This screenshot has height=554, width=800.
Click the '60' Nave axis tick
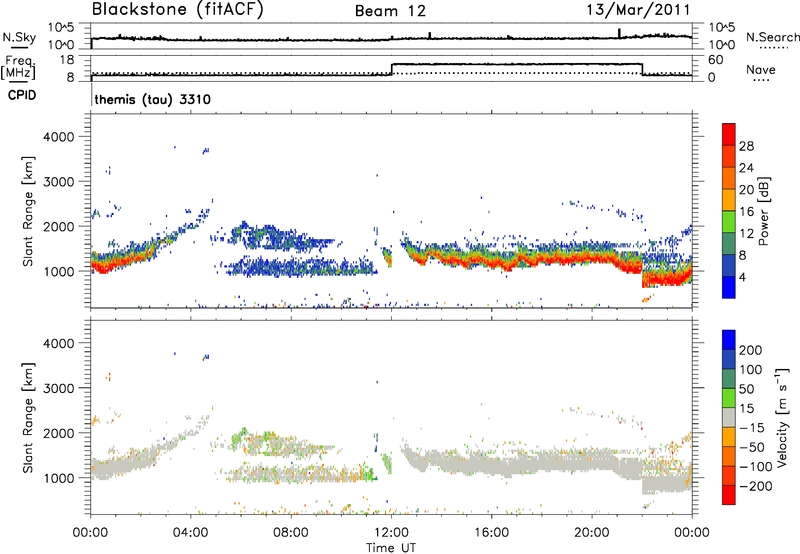point(716,60)
